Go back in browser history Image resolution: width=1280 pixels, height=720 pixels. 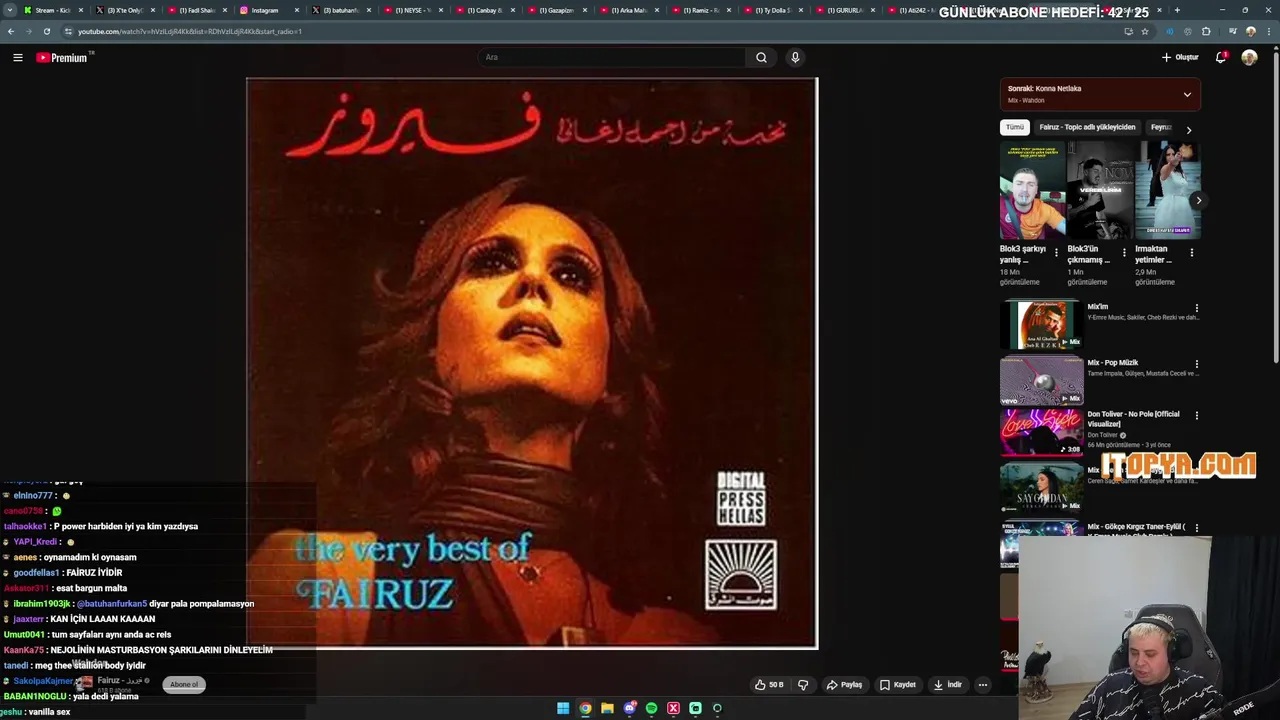[11, 31]
